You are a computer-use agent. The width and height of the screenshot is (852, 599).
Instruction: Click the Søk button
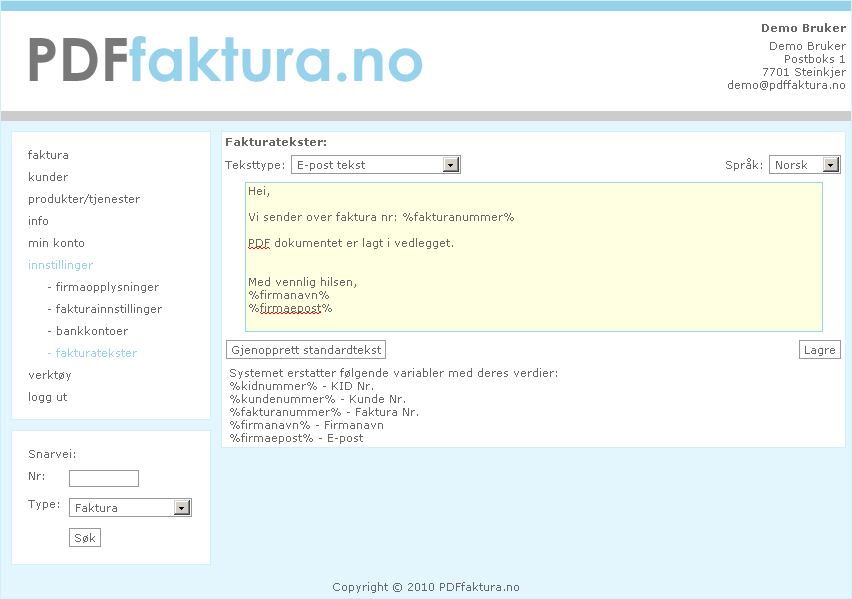pyautogui.click(x=85, y=538)
